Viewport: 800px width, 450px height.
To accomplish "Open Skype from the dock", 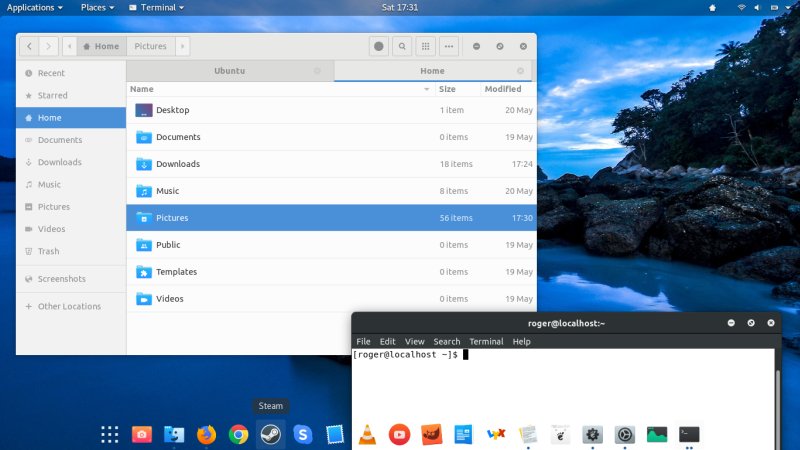I will tap(302, 434).
